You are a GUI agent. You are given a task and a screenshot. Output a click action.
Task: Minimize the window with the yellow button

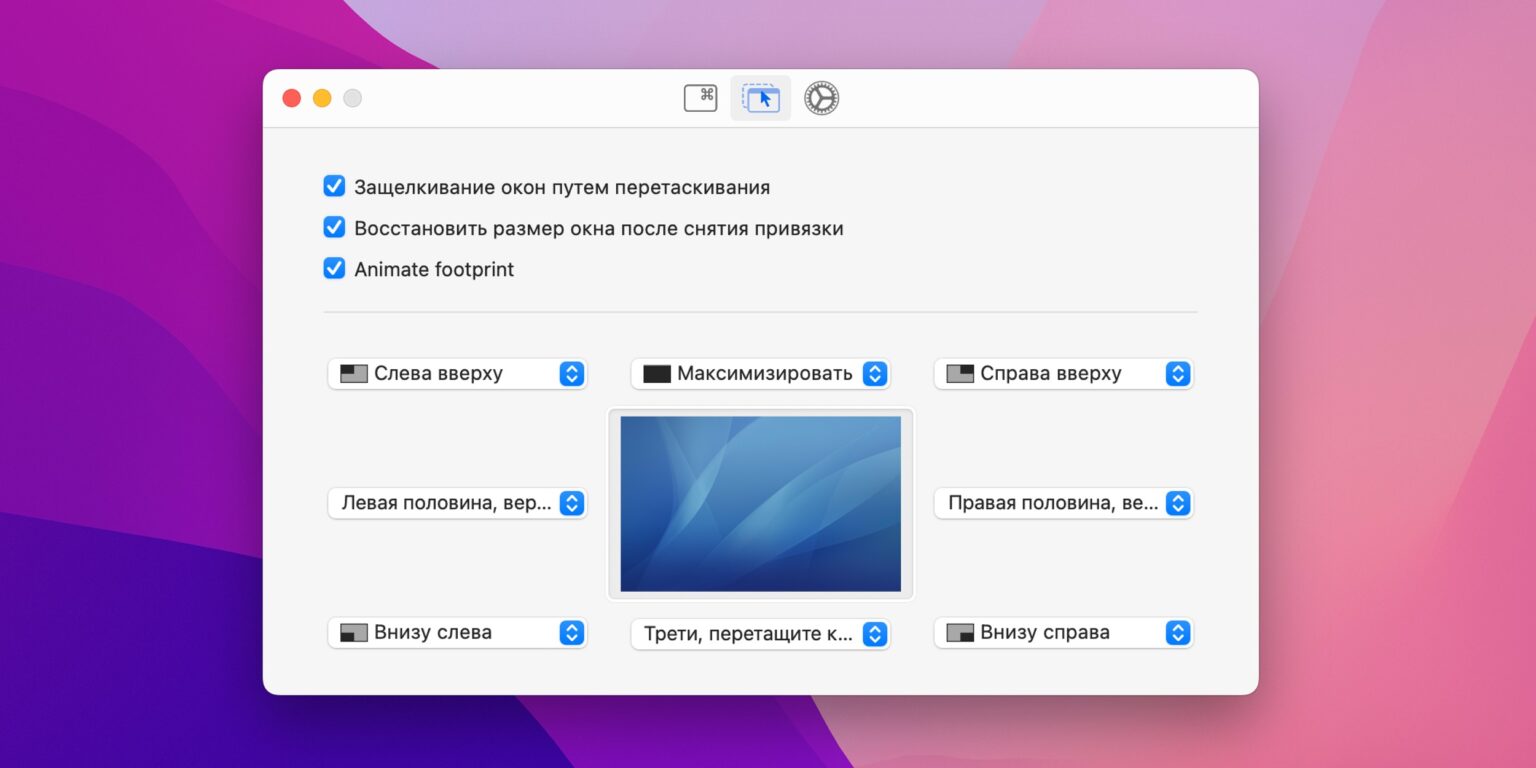[x=322, y=98]
